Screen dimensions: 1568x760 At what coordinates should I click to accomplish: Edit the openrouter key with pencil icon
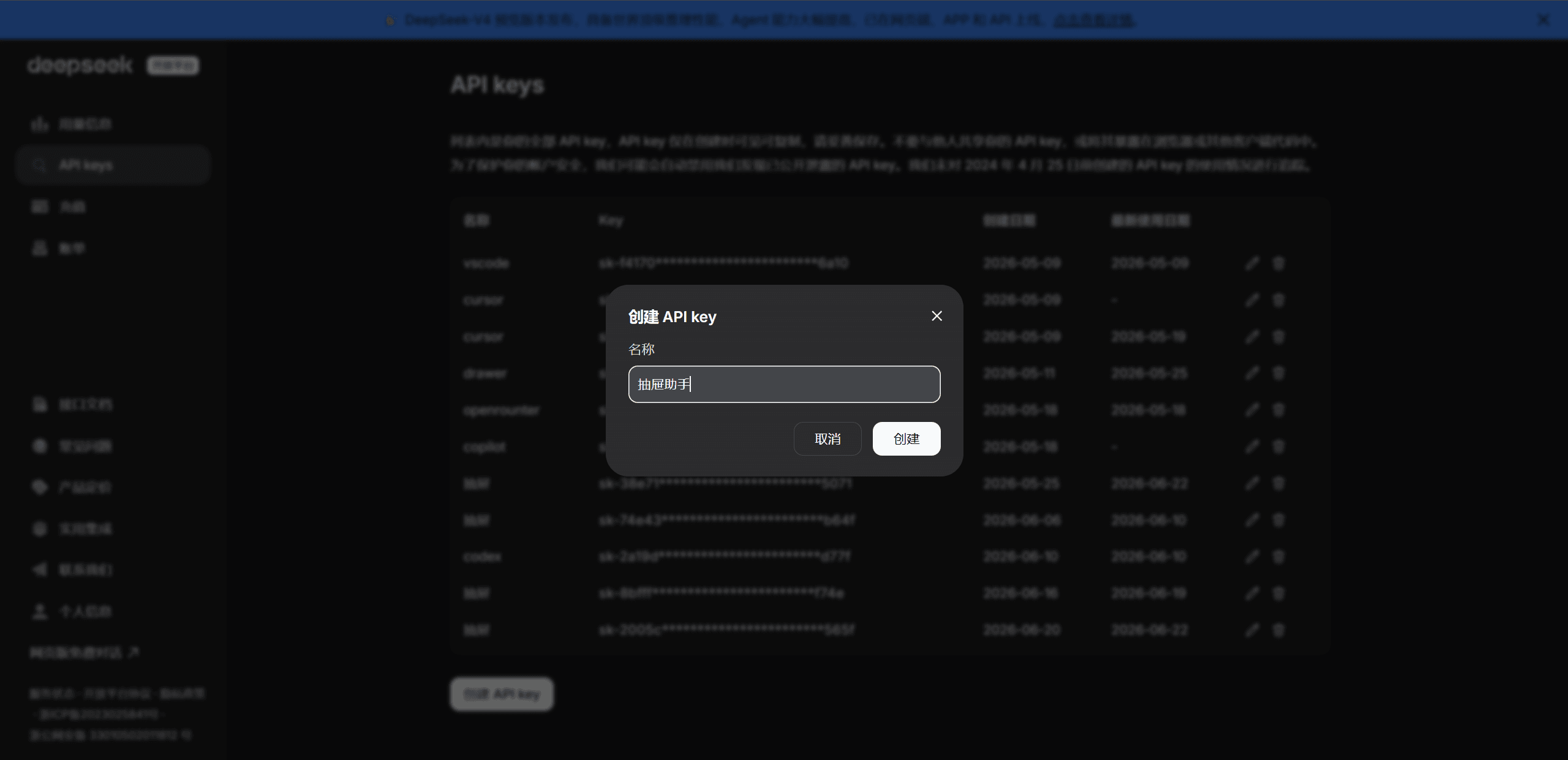1253,410
